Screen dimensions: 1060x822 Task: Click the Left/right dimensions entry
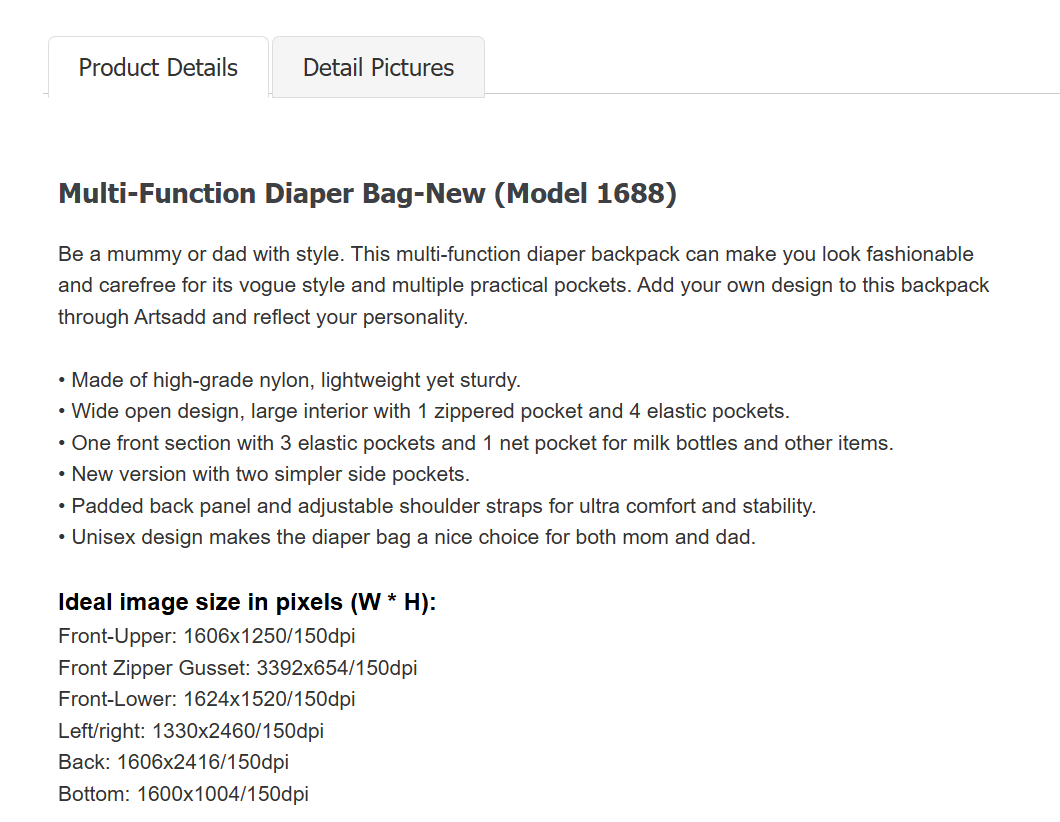point(190,731)
